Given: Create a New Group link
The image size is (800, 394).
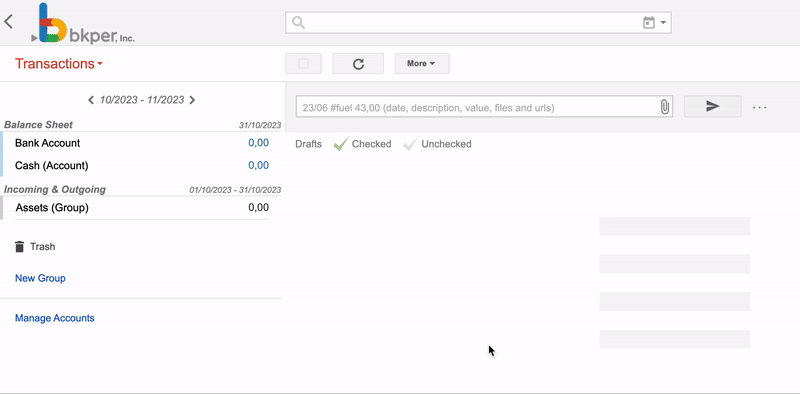Looking at the screenshot, I should click(x=40, y=278).
